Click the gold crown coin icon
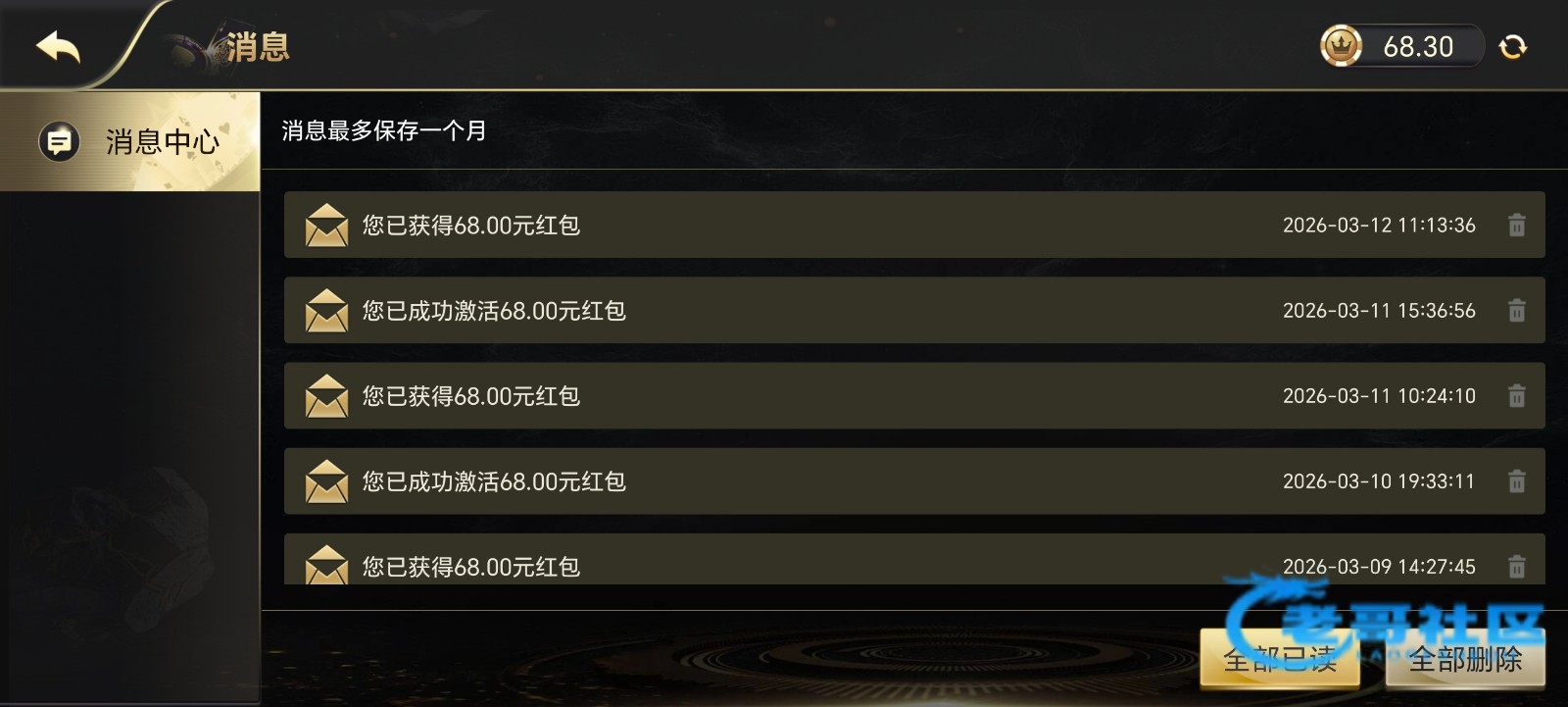This screenshot has height=707, width=1568. point(1341,46)
